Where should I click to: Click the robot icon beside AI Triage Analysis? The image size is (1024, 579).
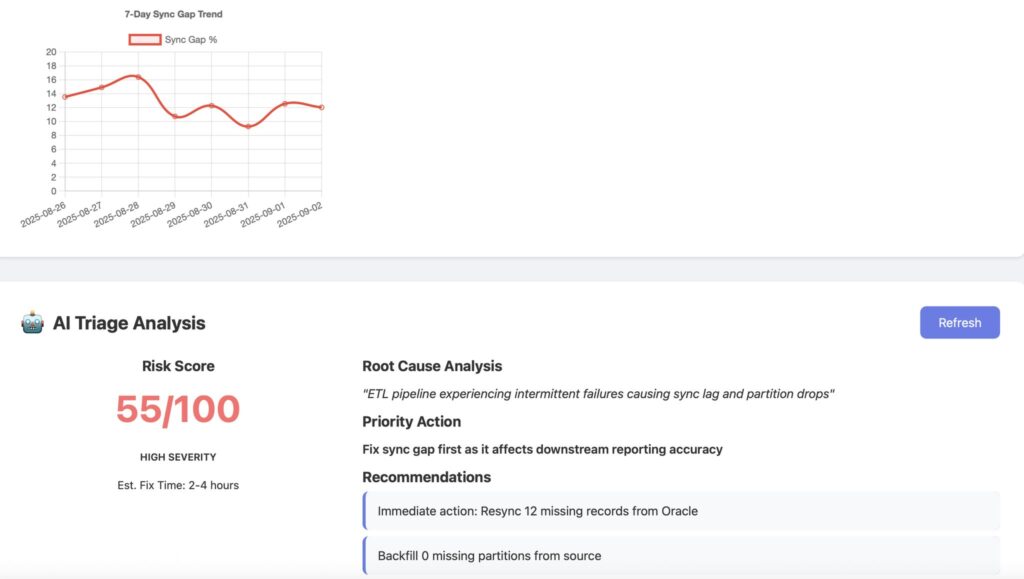pos(33,323)
